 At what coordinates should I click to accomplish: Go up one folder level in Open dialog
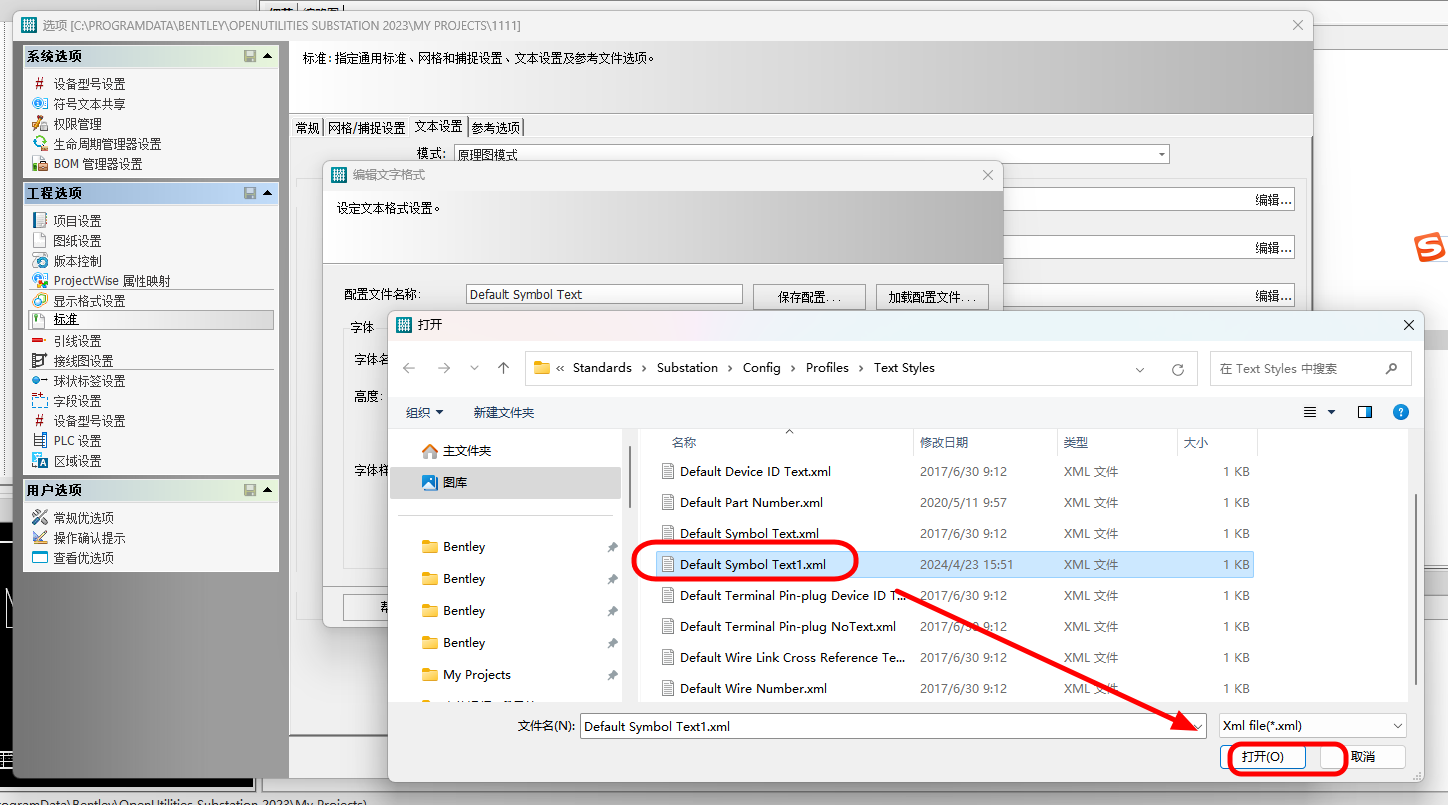click(x=503, y=368)
